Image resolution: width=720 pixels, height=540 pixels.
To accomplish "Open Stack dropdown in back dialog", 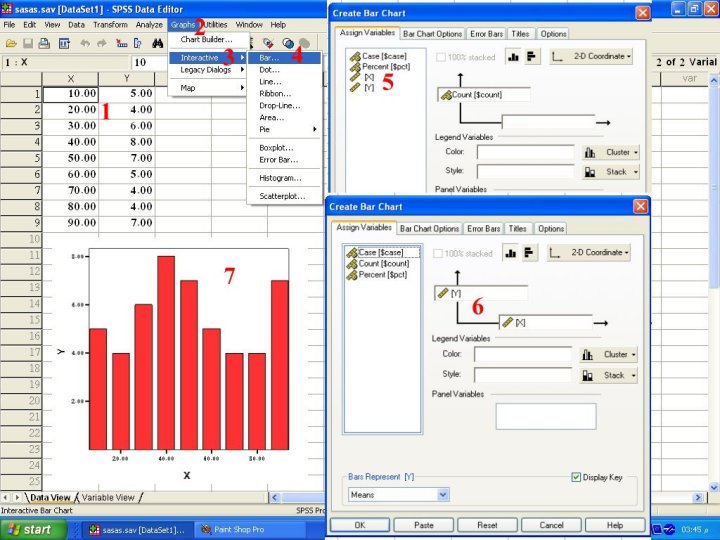I will click(611, 172).
